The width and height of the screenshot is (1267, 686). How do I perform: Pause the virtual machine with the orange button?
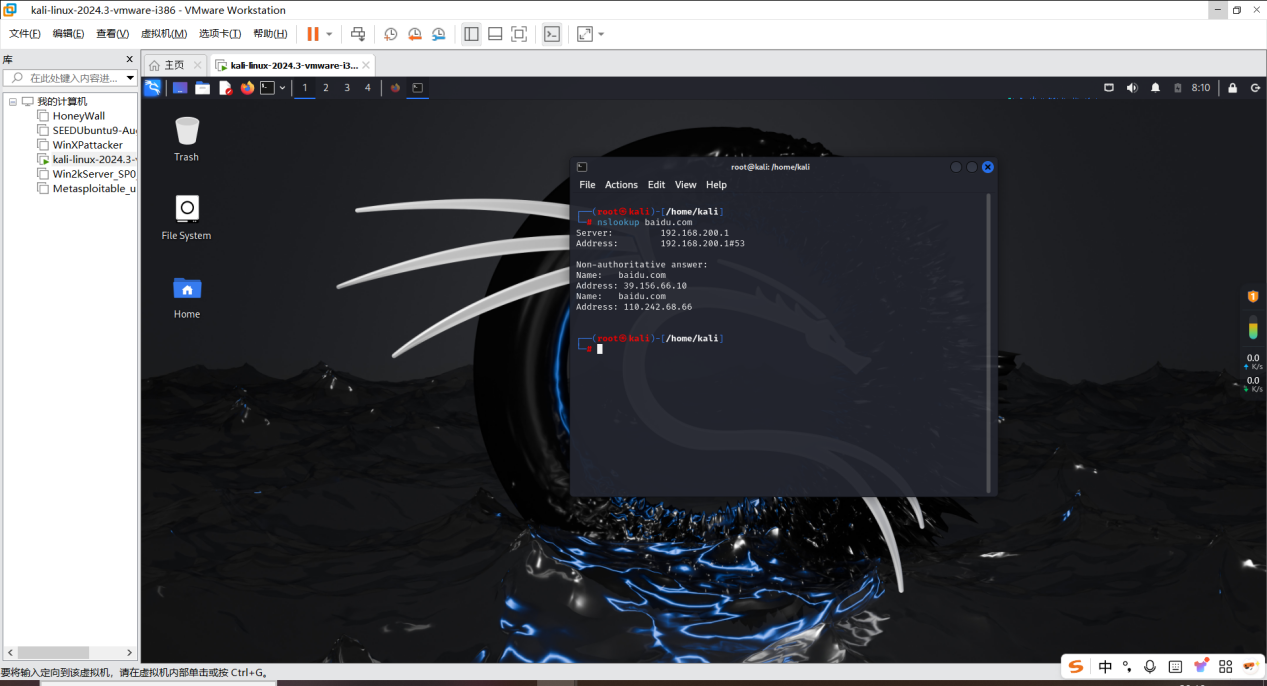[313, 34]
